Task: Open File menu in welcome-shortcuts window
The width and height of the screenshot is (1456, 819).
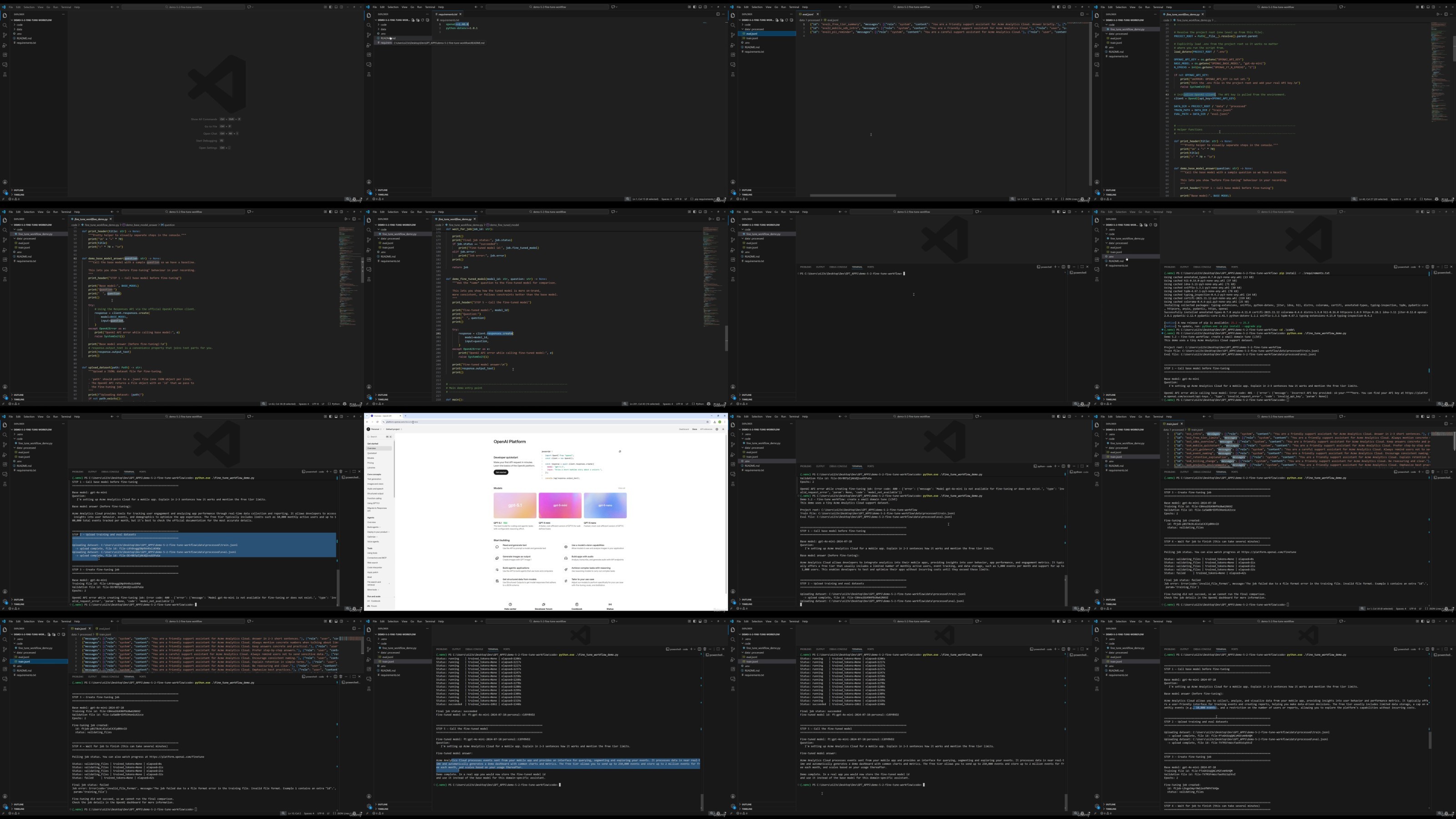Action: click(11, 7)
